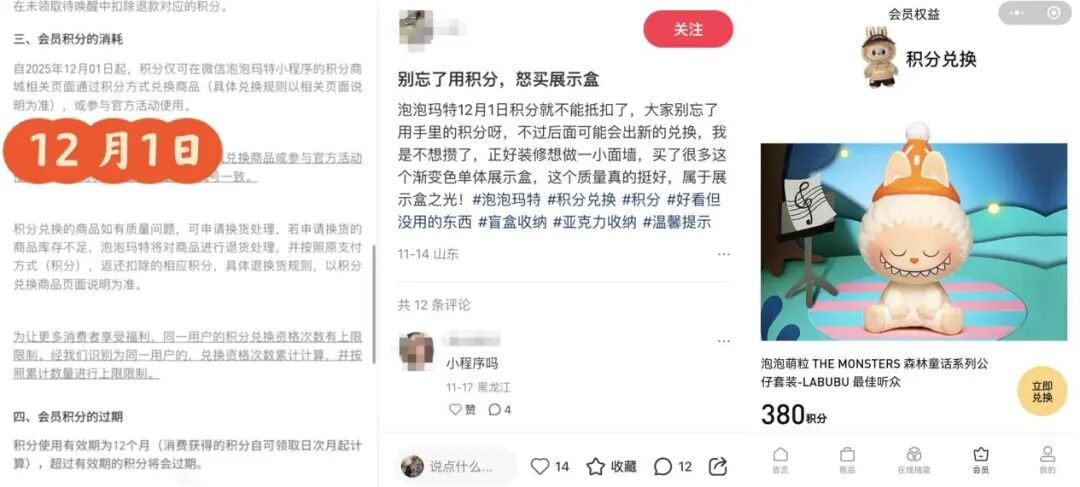1080x487 pixels.
Task: Open the 我的 profile tab
Action: tap(1048, 460)
